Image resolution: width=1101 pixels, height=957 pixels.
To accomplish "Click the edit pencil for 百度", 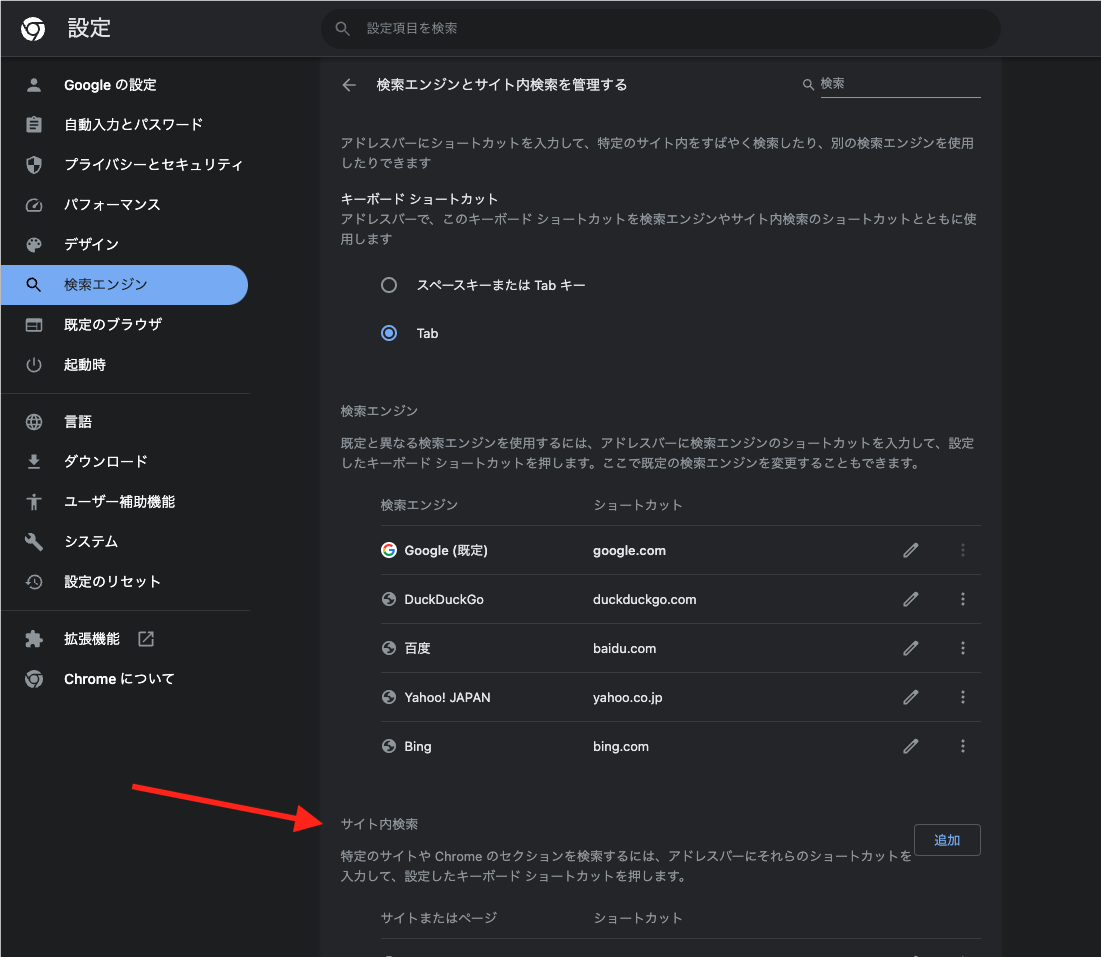I will (911, 648).
